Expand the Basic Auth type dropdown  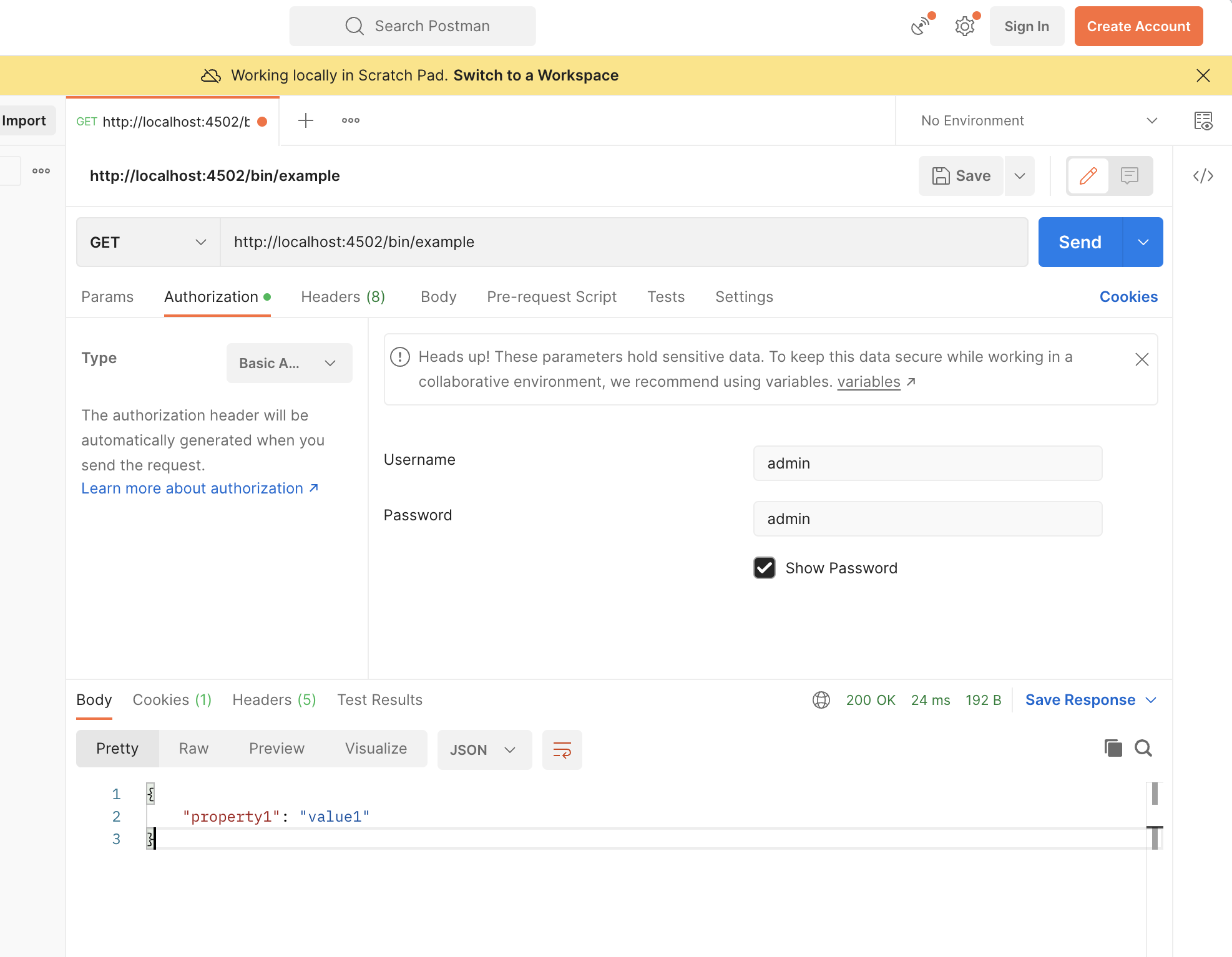[289, 363]
